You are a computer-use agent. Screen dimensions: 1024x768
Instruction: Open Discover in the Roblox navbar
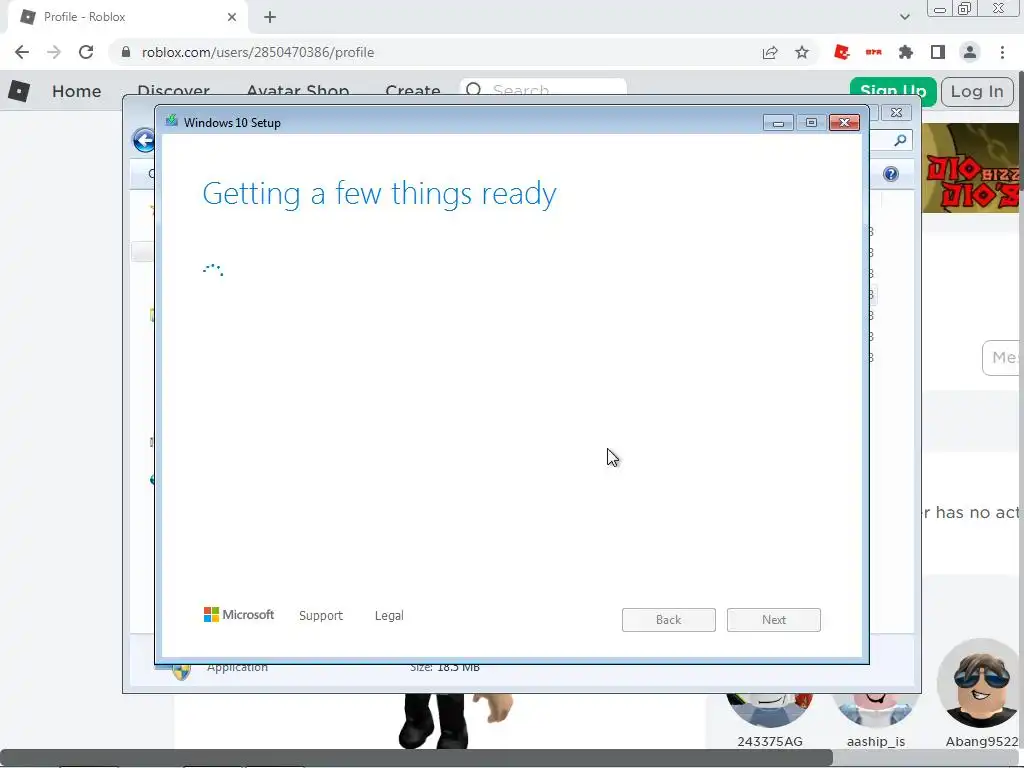173,91
